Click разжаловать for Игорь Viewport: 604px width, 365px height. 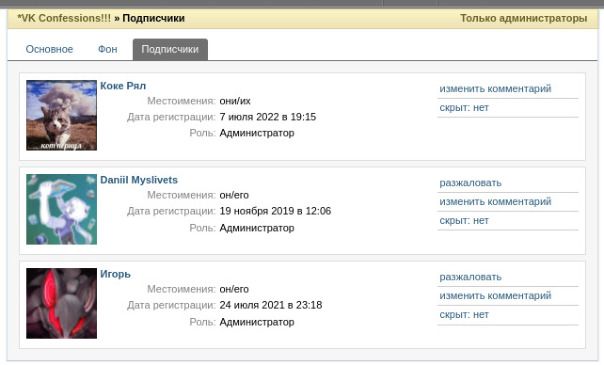[470, 277]
